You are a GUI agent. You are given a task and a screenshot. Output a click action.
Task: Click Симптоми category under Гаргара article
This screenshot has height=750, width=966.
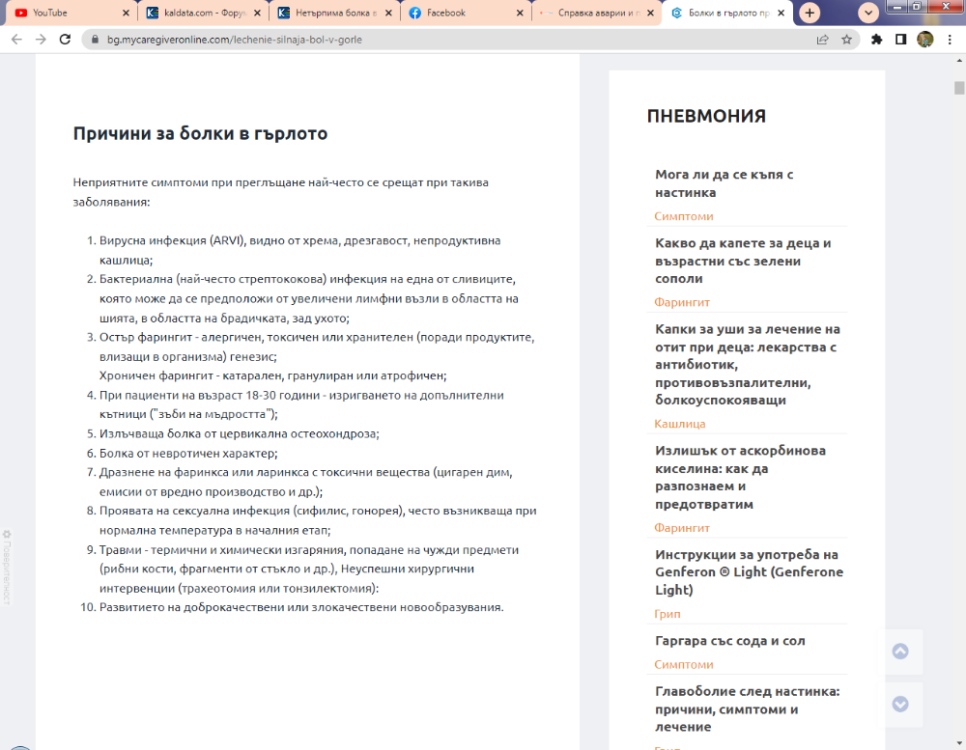click(684, 664)
